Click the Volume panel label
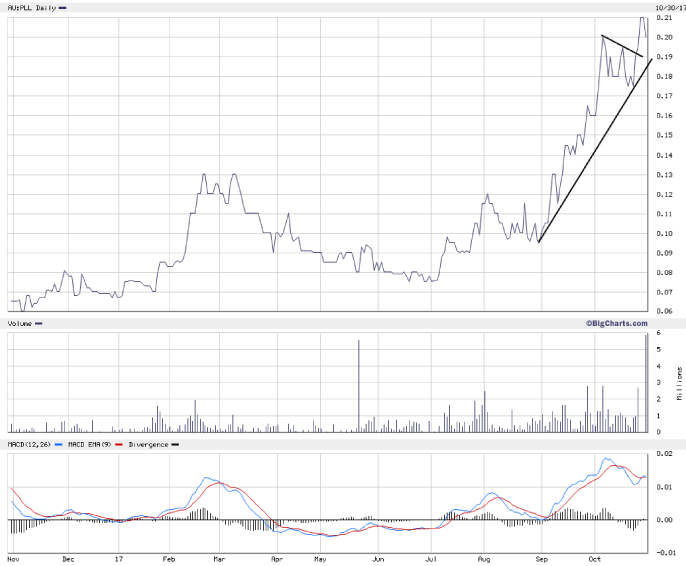This screenshot has height=566, width=686. (x=20, y=323)
